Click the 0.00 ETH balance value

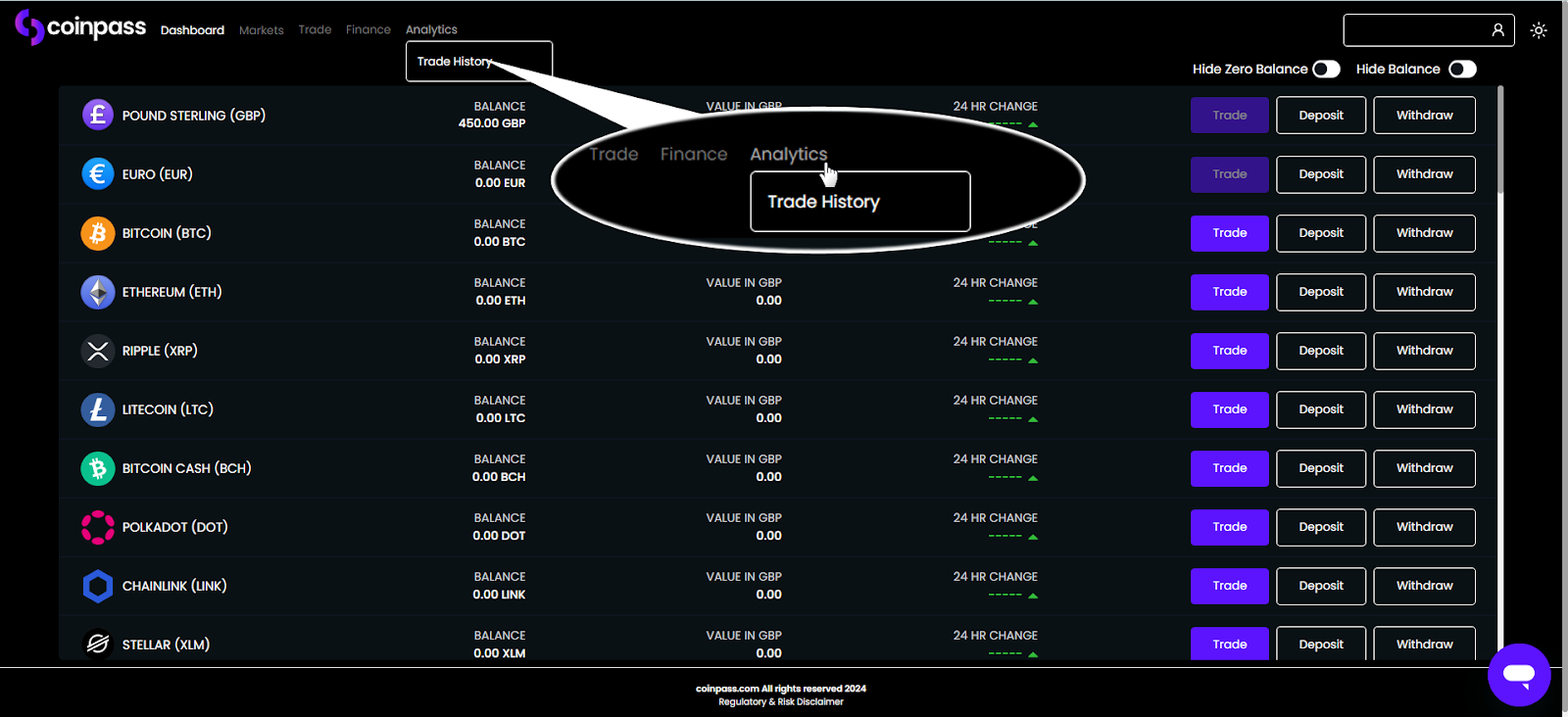[501, 301]
